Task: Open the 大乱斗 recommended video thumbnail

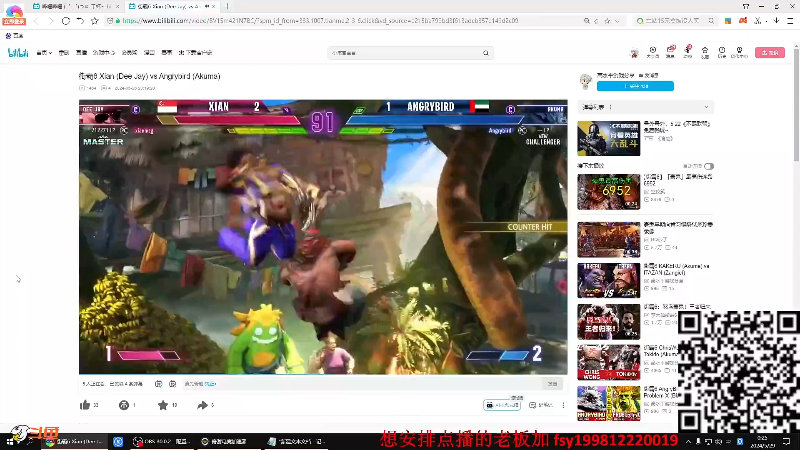Action: pos(608,138)
